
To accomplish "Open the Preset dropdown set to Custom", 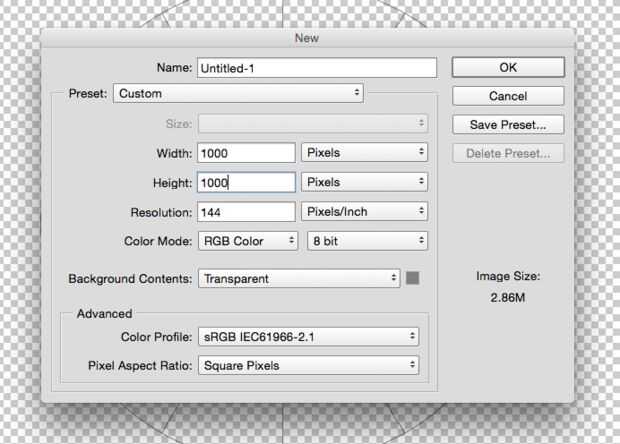I will [x=238, y=93].
